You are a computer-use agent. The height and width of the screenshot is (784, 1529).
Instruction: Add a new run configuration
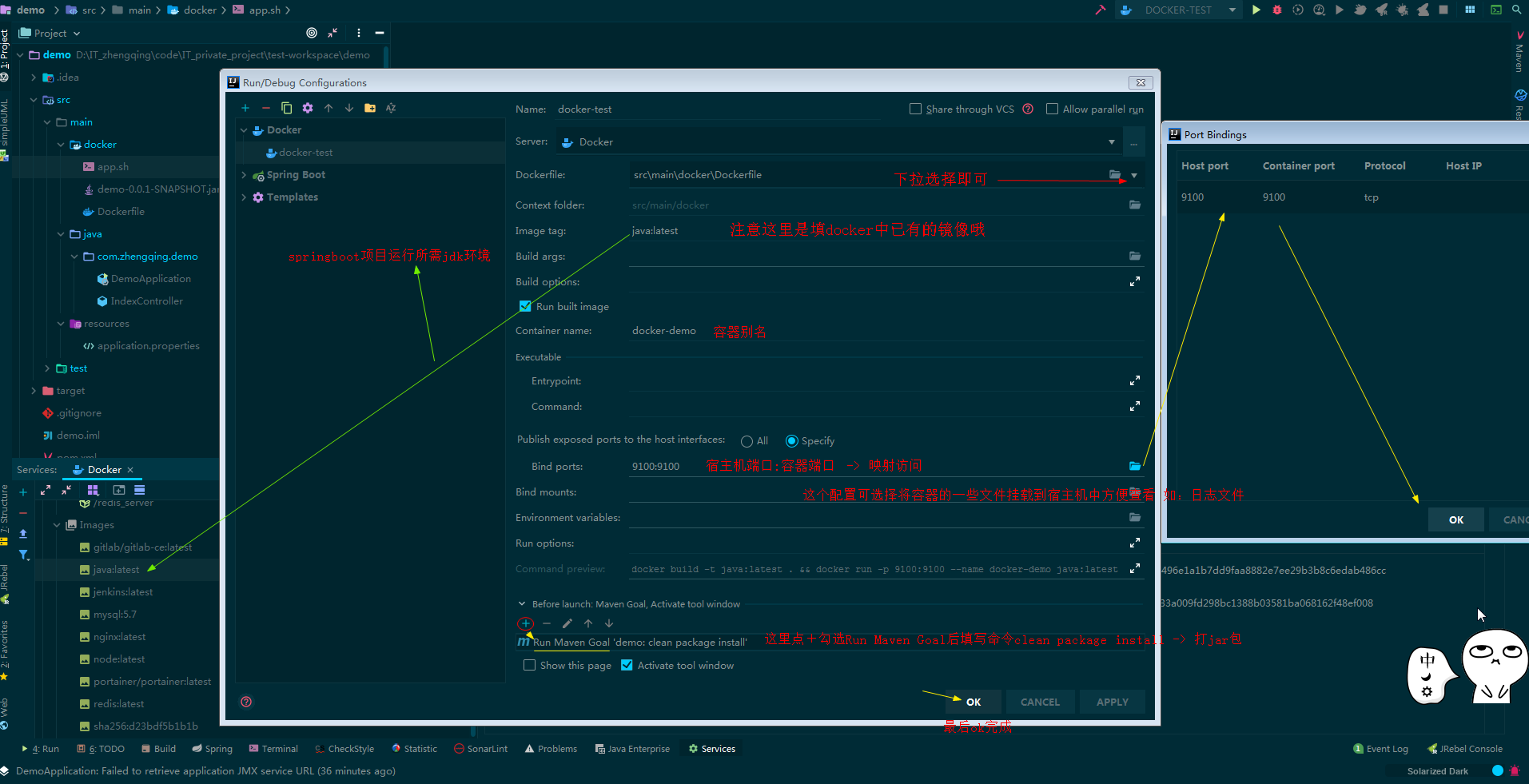click(x=245, y=108)
